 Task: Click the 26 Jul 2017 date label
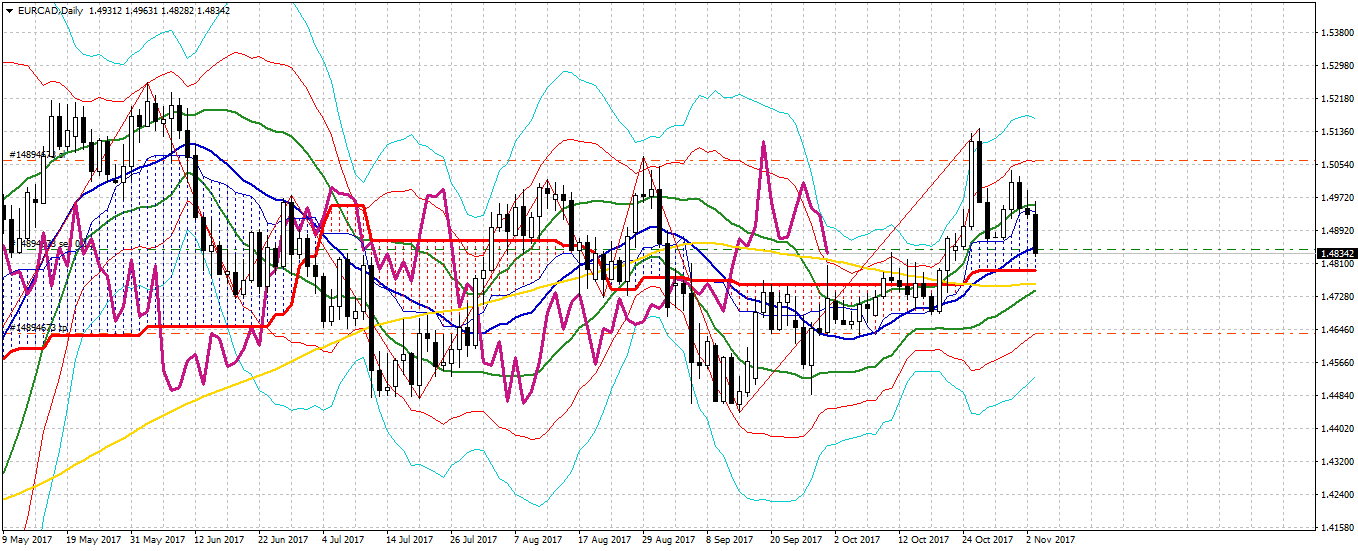475,540
